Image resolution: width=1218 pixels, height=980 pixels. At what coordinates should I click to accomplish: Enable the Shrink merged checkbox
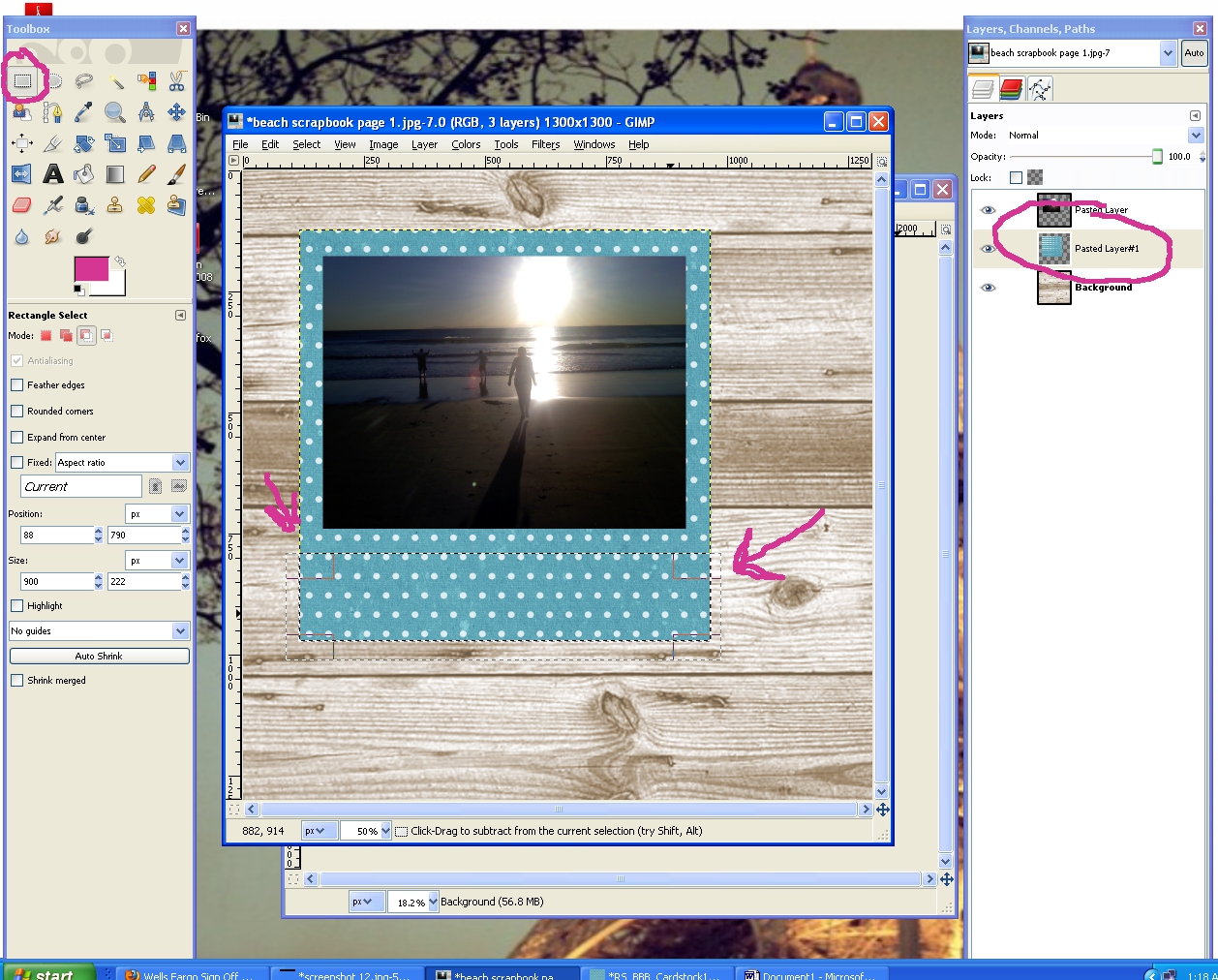(x=16, y=681)
